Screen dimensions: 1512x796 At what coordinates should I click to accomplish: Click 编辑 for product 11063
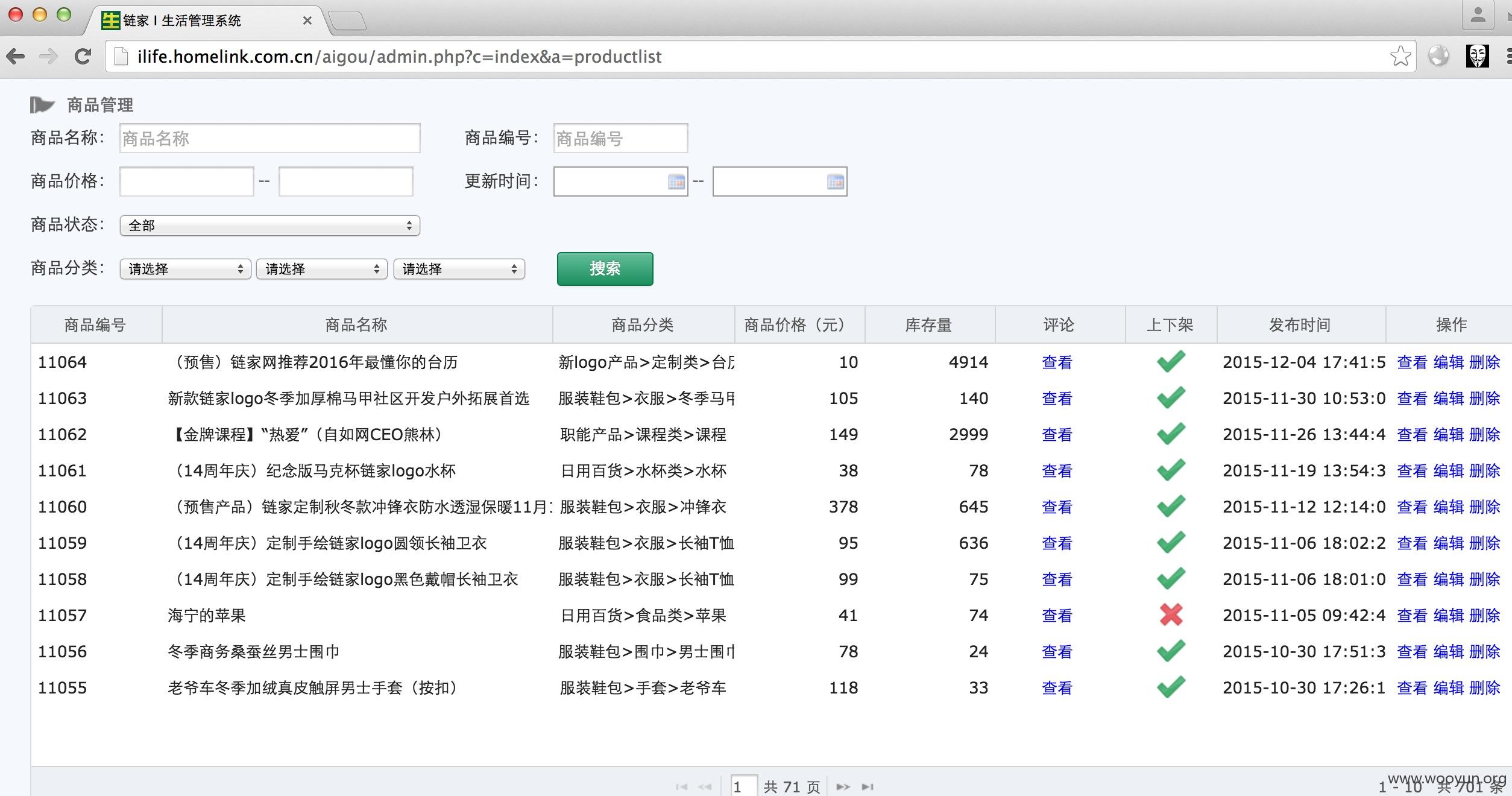pyautogui.click(x=1448, y=398)
